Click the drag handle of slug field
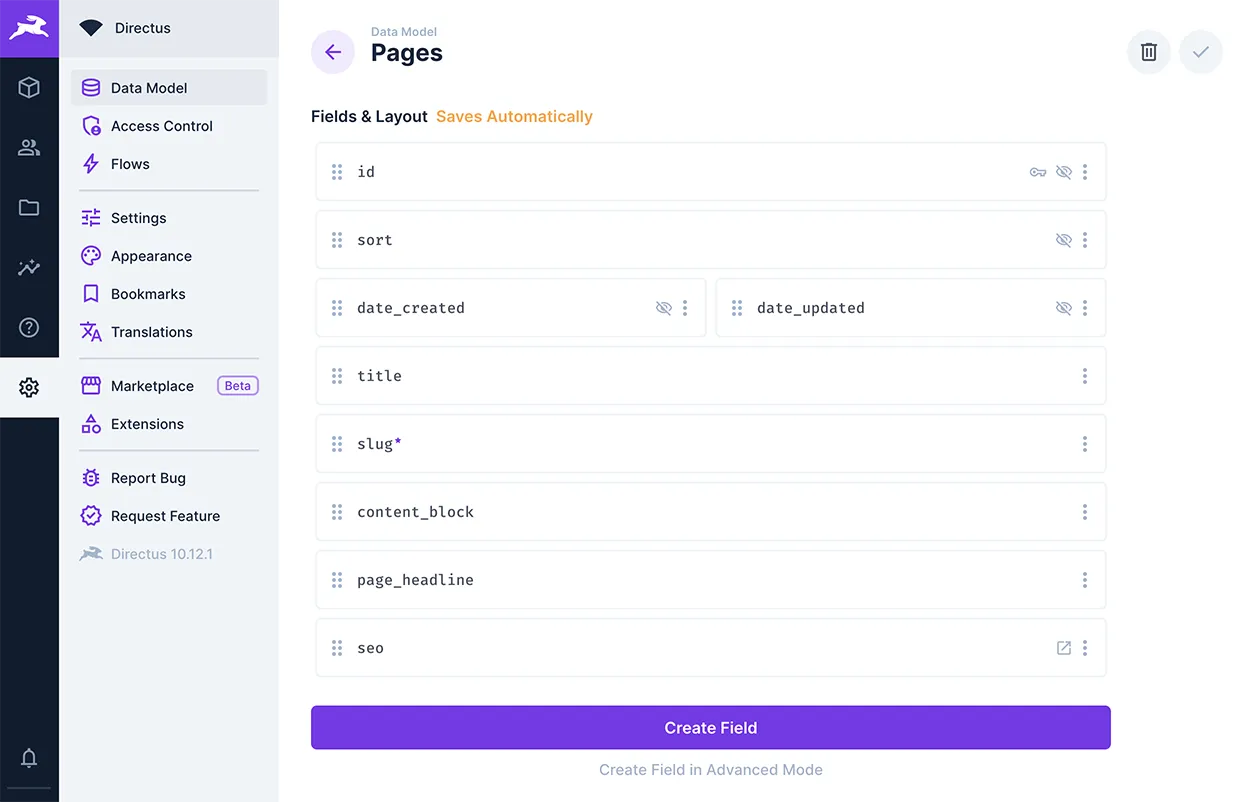 point(337,444)
